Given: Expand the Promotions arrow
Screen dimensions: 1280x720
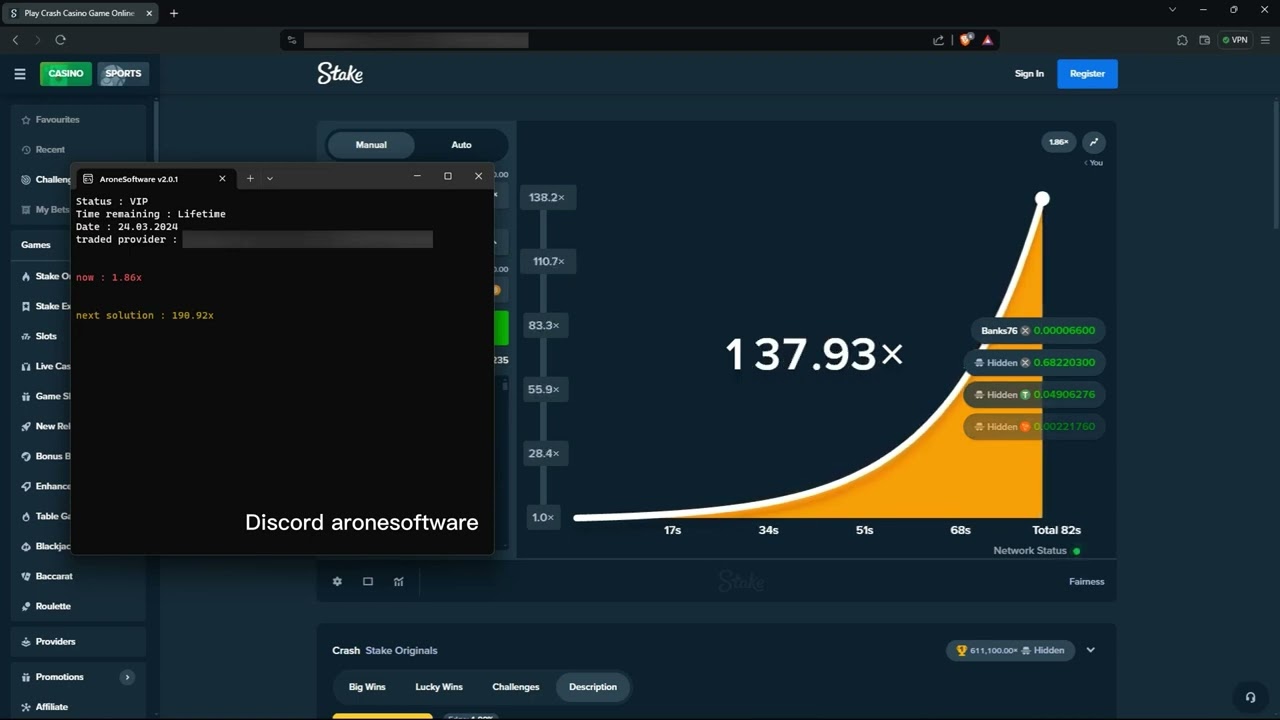Looking at the screenshot, I should [127, 677].
